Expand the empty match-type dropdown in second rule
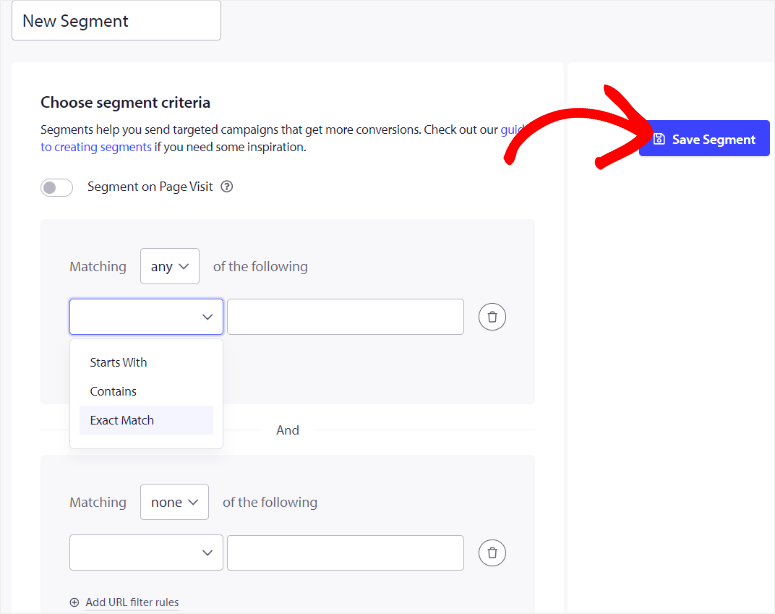This screenshot has width=775, height=614. [x=146, y=553]
